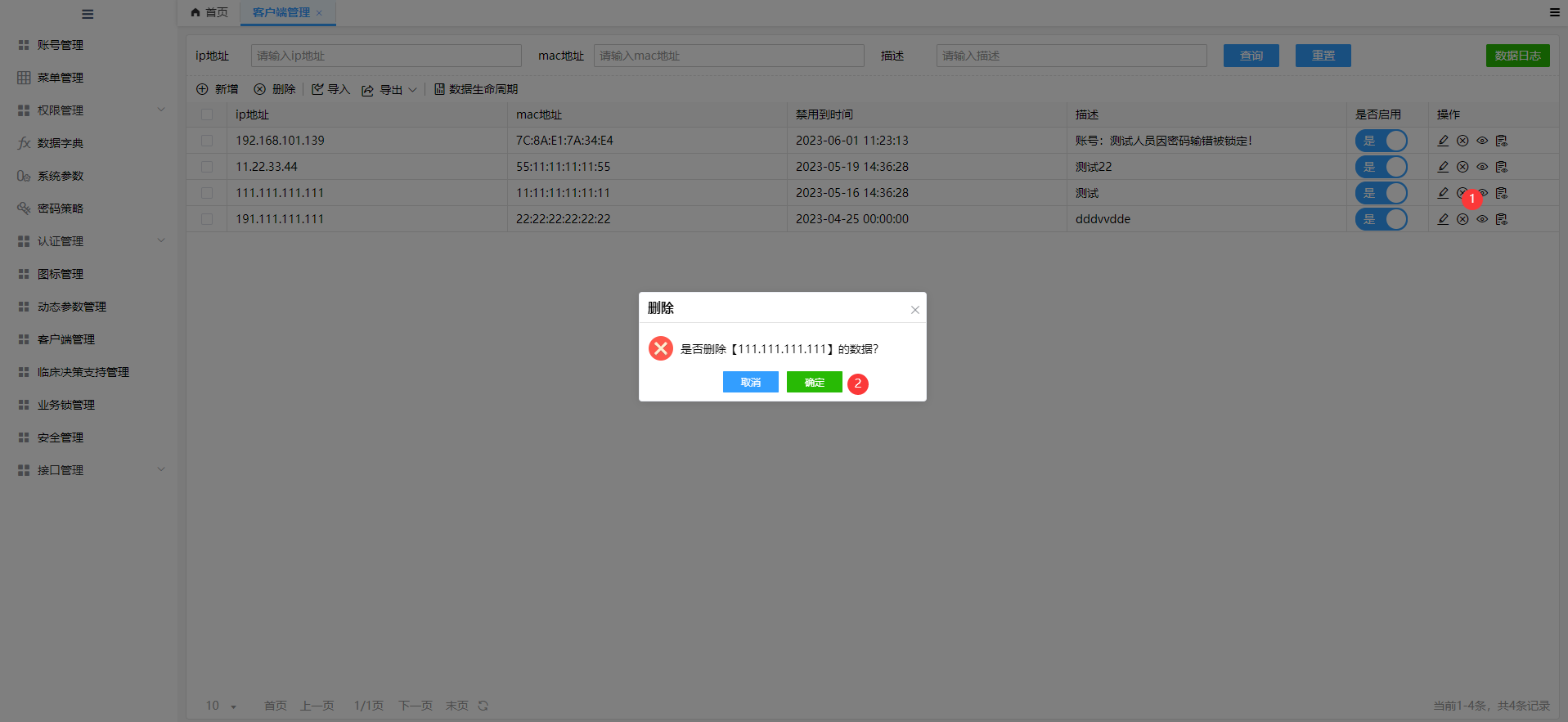Tick the checkbox for row 191.111.111.111
The image size is (1568, 722).
[x=207, y=219]
